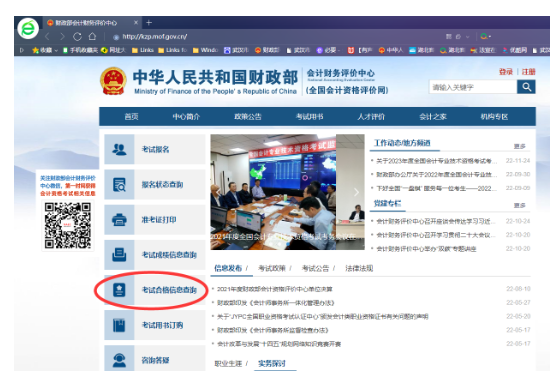Open the 政策公告 navigation item
Viewport: 557px width, 384px height.
[x=248, y=117]
